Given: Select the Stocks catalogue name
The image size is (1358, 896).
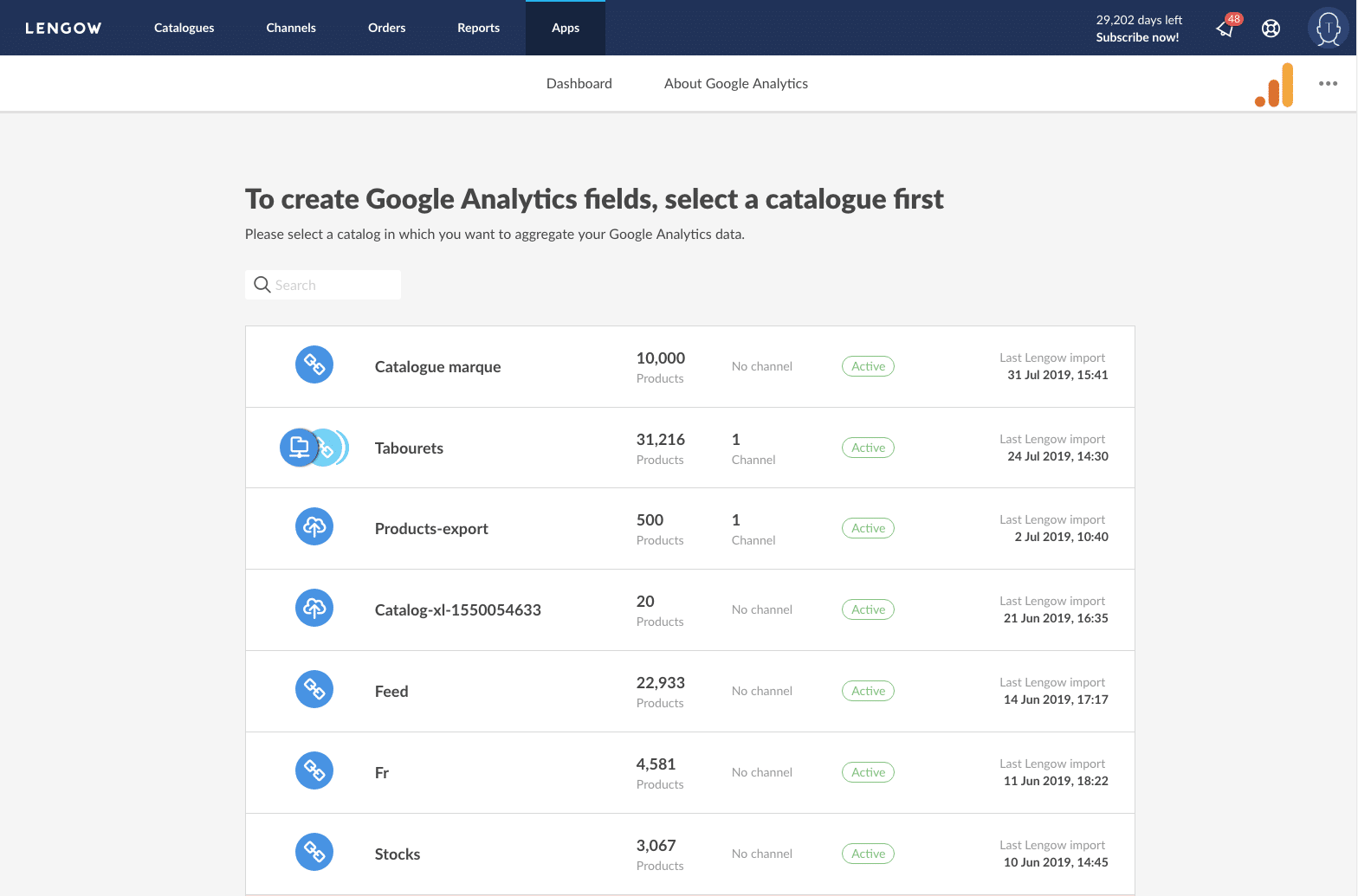Looking at the screenshot, I should click(398, 854).
